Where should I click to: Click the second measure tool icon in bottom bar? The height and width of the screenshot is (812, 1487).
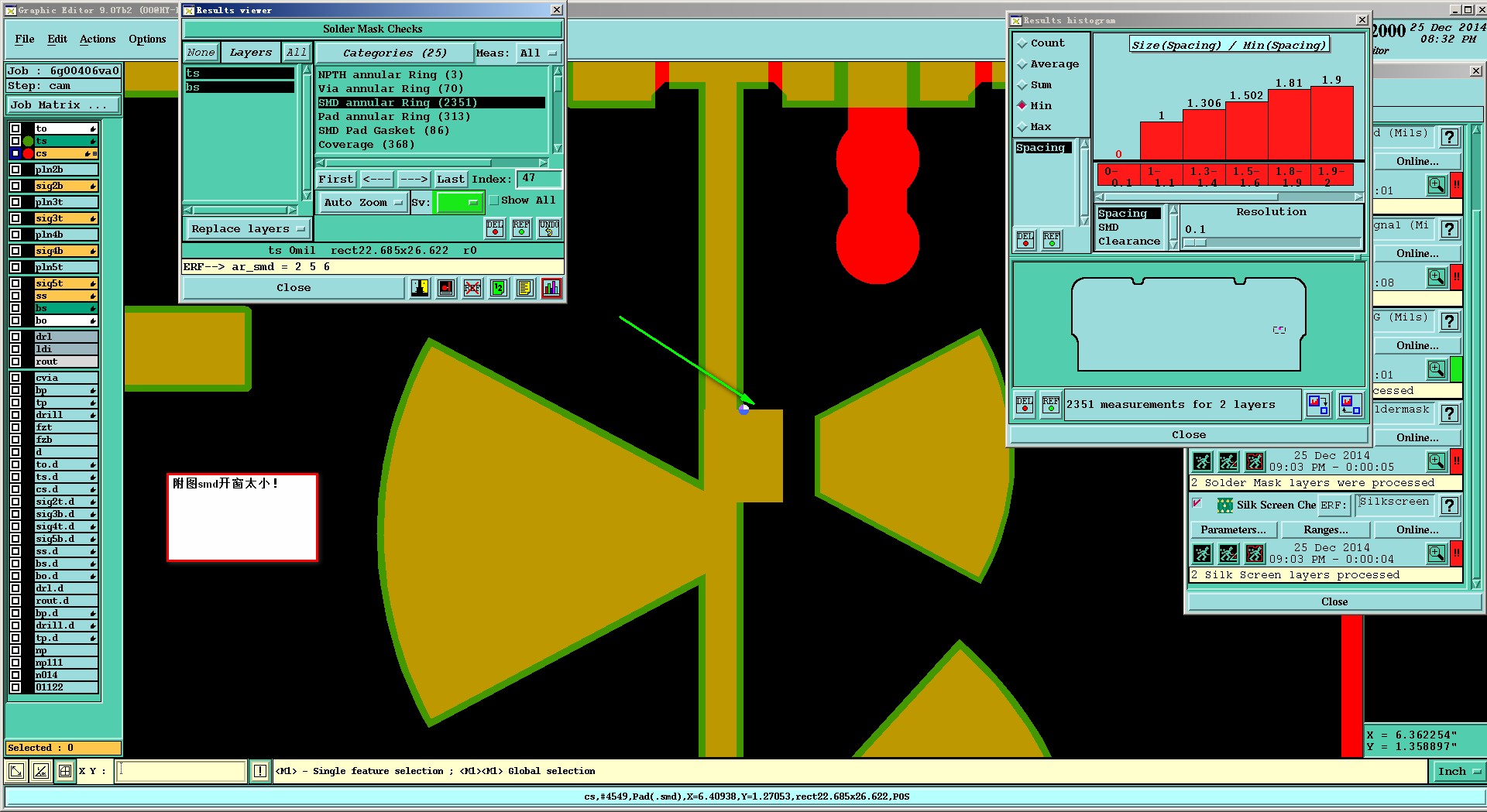40,771
